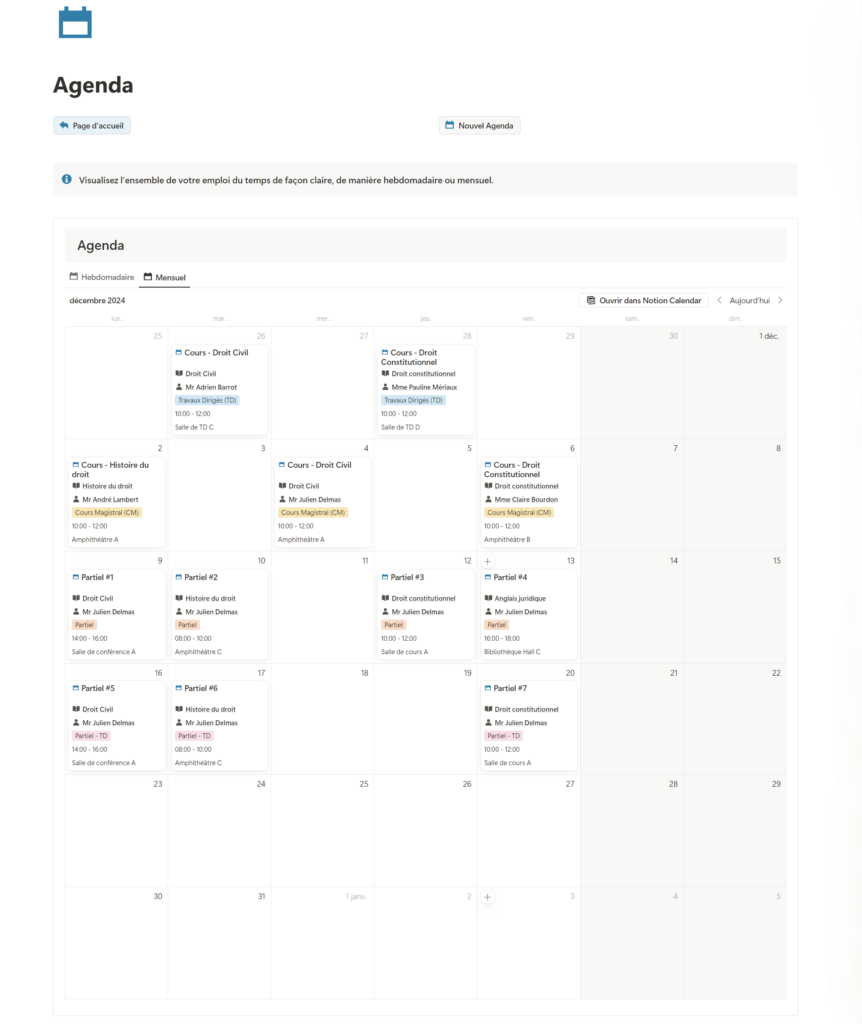Open calendar in Notion Calendar

click(643, 300)
